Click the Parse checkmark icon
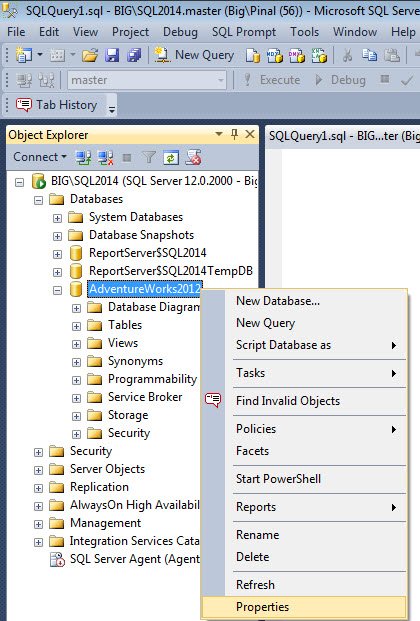This screenshot has width=420, height=621. point(407,80)
